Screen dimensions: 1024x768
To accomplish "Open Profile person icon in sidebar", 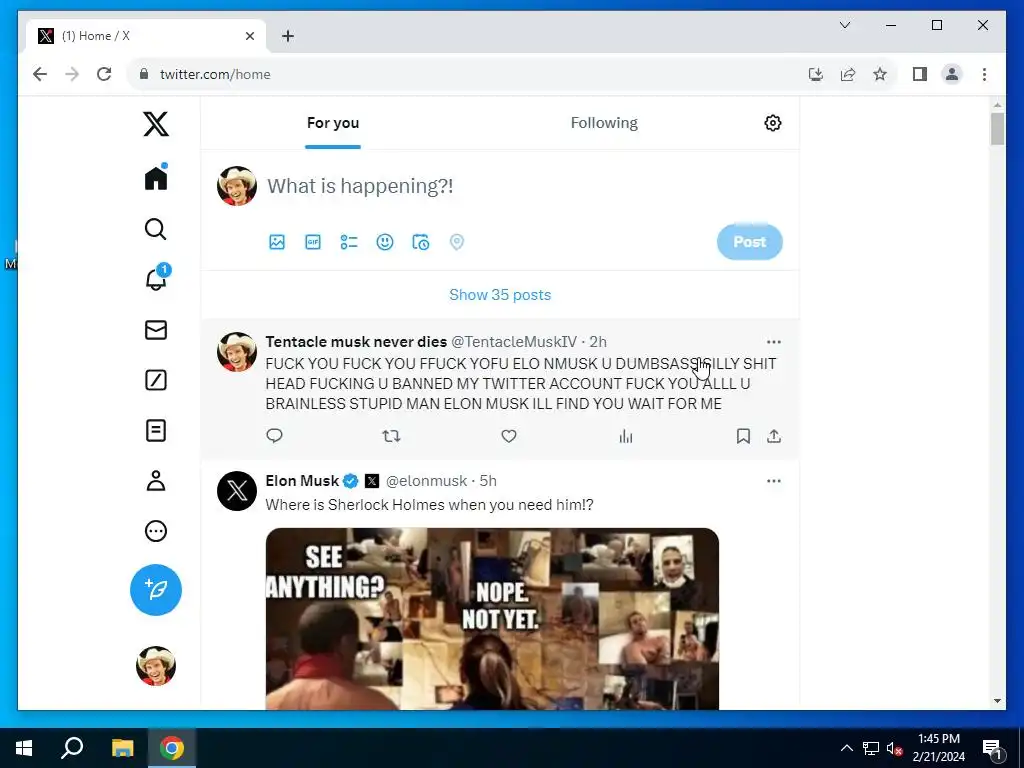I will [x=155, y=481].
